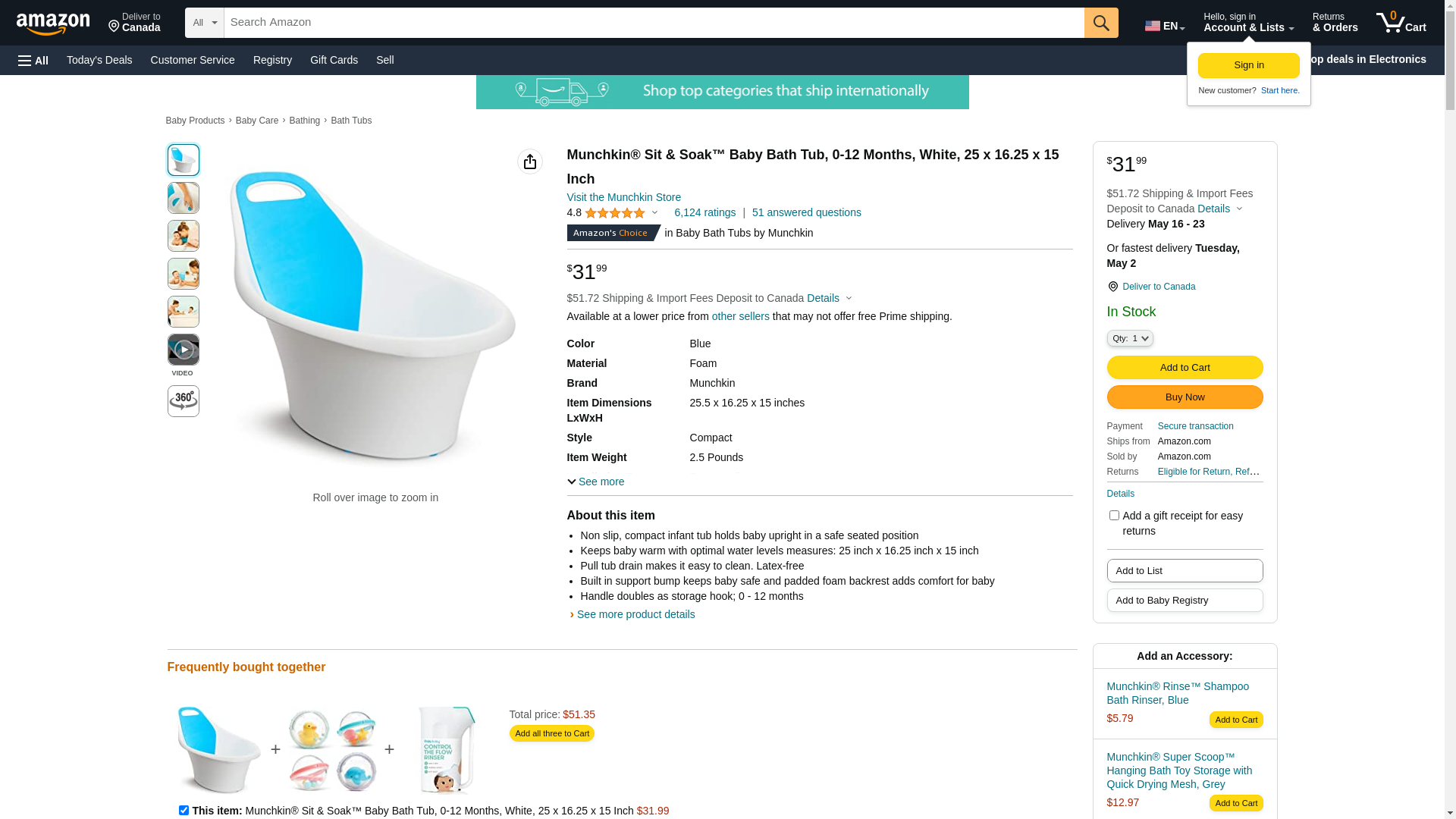Open the shopping cart icon
This screenshot has width=1456, height=819.
pyautogui.click(x=1401, y=23)
